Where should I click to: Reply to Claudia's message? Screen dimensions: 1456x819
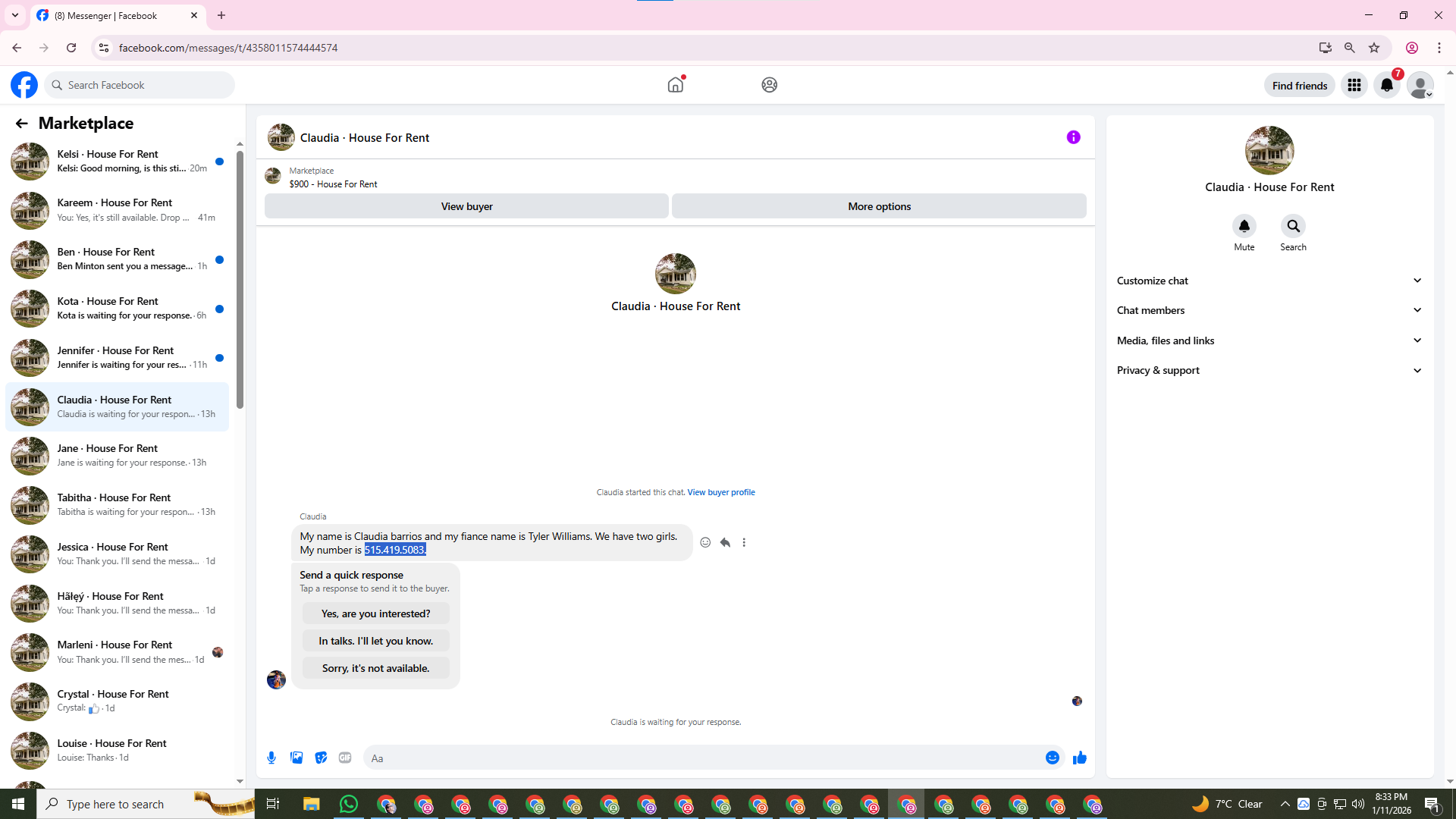click(725, 542)
